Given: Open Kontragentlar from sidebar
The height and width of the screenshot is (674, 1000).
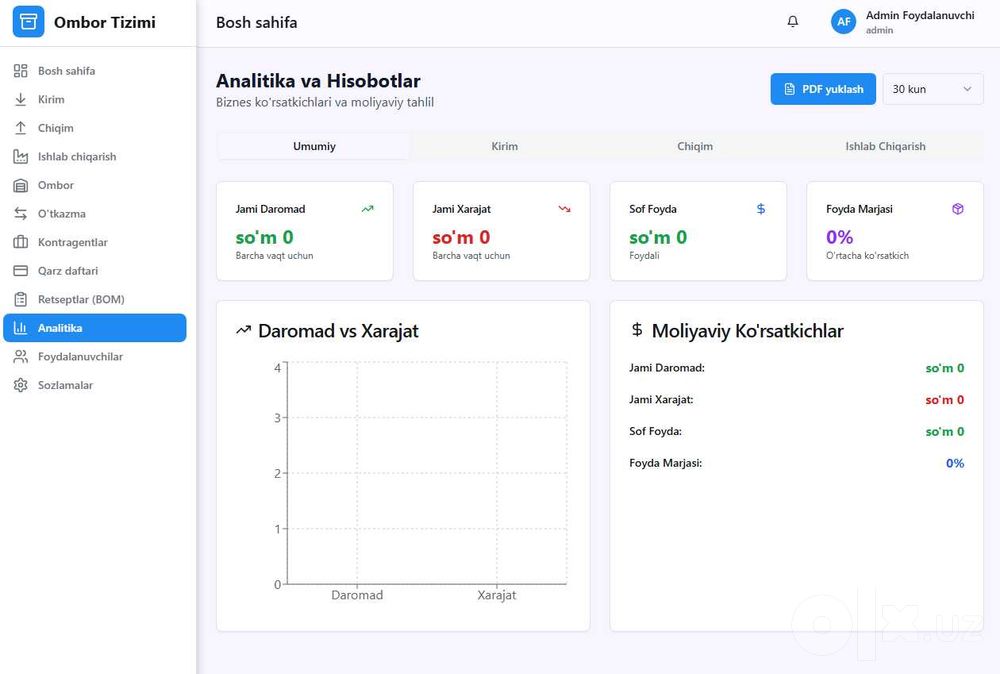Looking at the screenshot, I should pyautogui.click(x=95, y=242).
